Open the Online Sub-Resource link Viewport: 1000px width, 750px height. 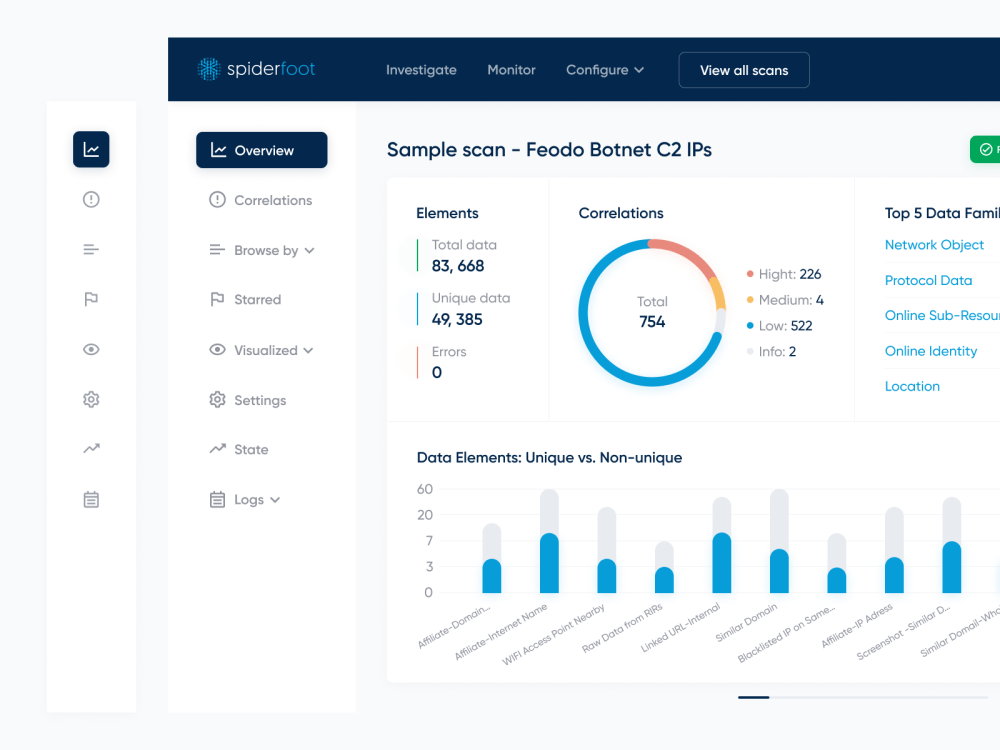click(x=942, y=316)
